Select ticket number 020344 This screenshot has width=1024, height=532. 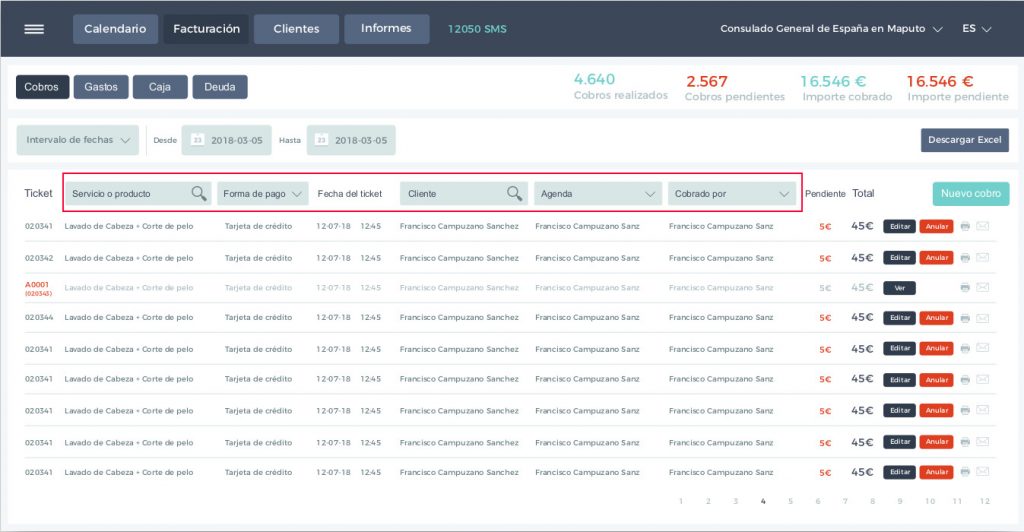(x=39, y=317)
